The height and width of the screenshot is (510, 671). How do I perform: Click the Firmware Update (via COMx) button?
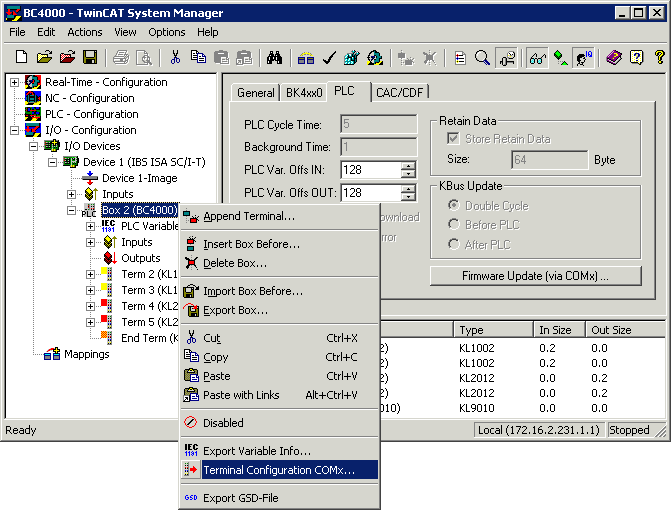point(535,276)
